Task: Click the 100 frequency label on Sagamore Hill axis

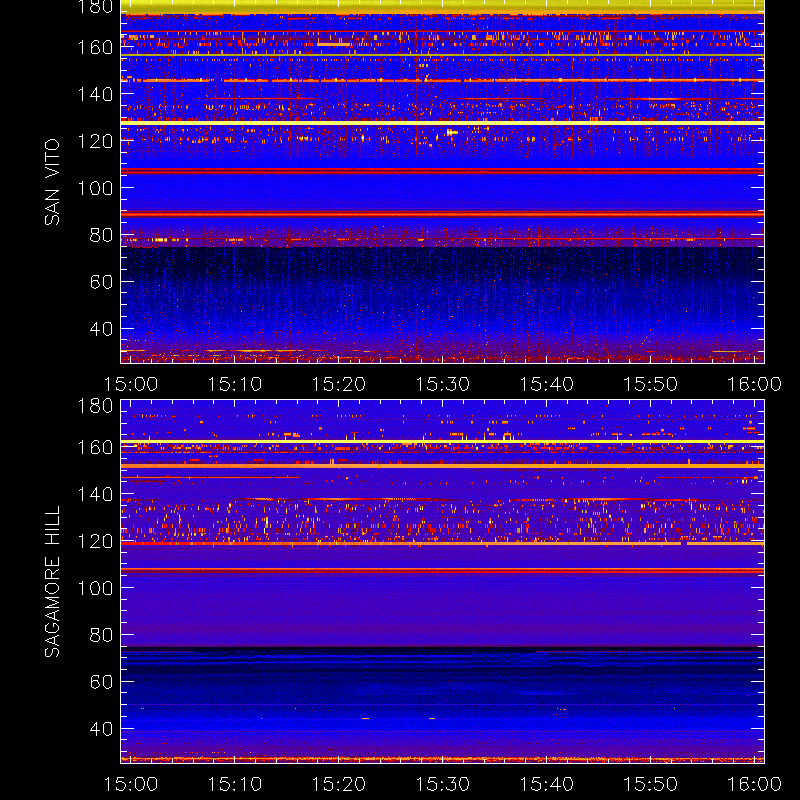Action: coord(95,588)
